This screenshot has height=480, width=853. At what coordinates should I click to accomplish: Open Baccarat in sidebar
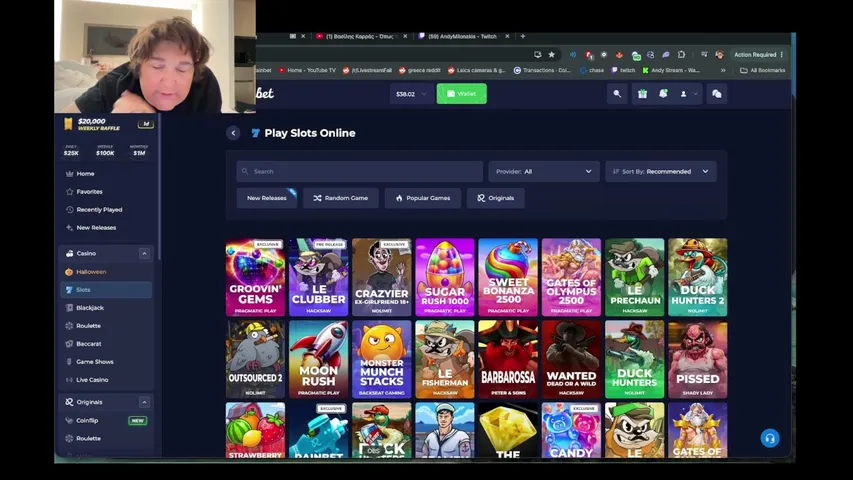pos(89,343)
